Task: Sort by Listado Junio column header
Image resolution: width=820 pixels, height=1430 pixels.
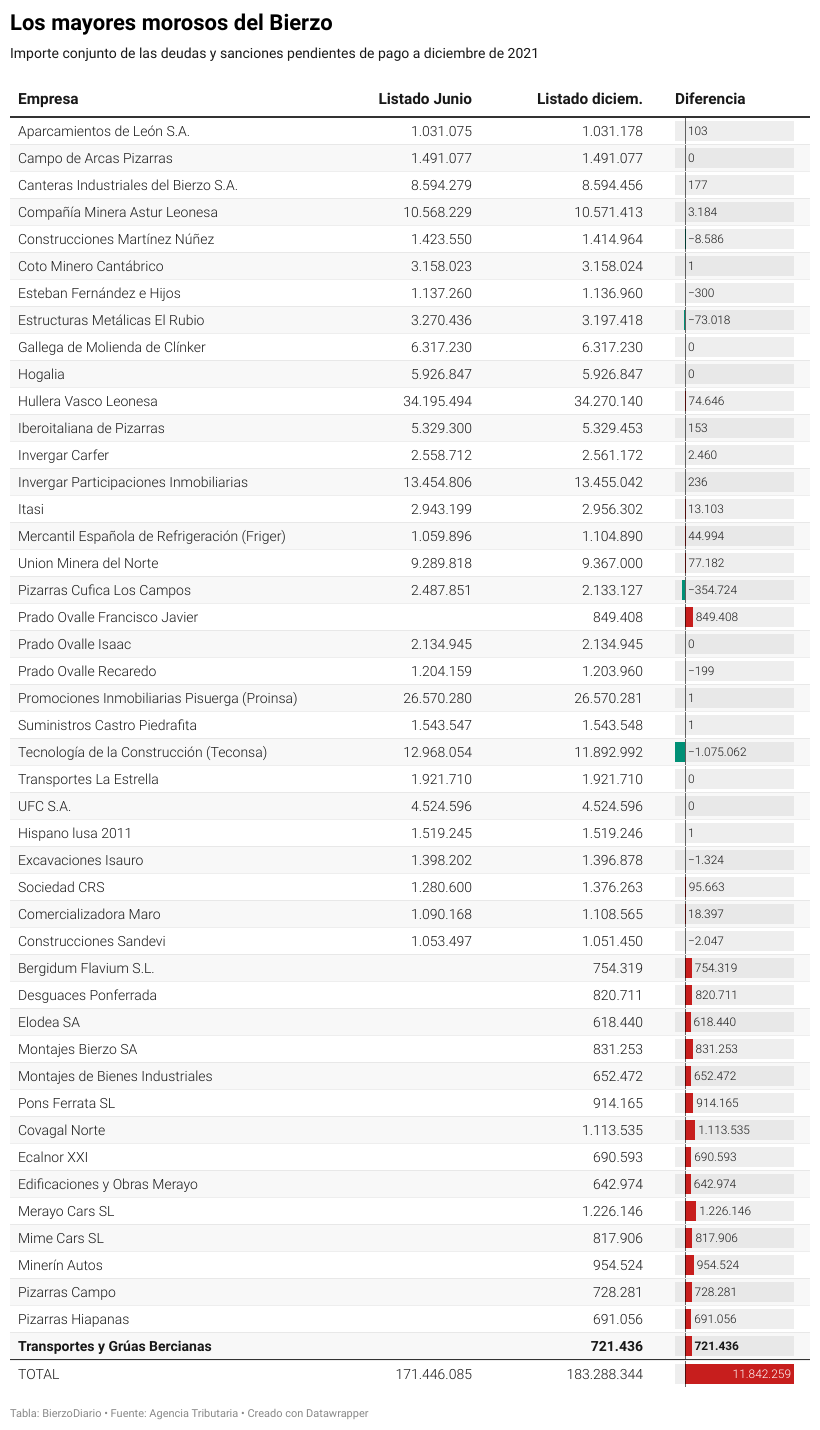Action: 425,98
